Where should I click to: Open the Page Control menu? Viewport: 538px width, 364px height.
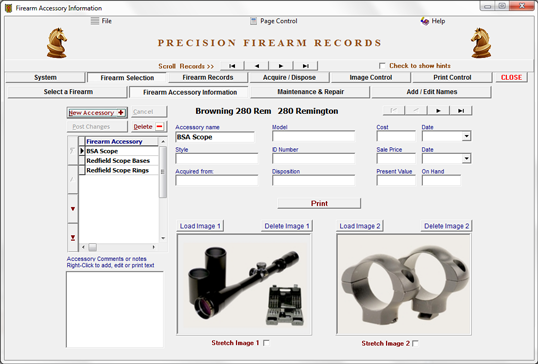pos(273,21)
